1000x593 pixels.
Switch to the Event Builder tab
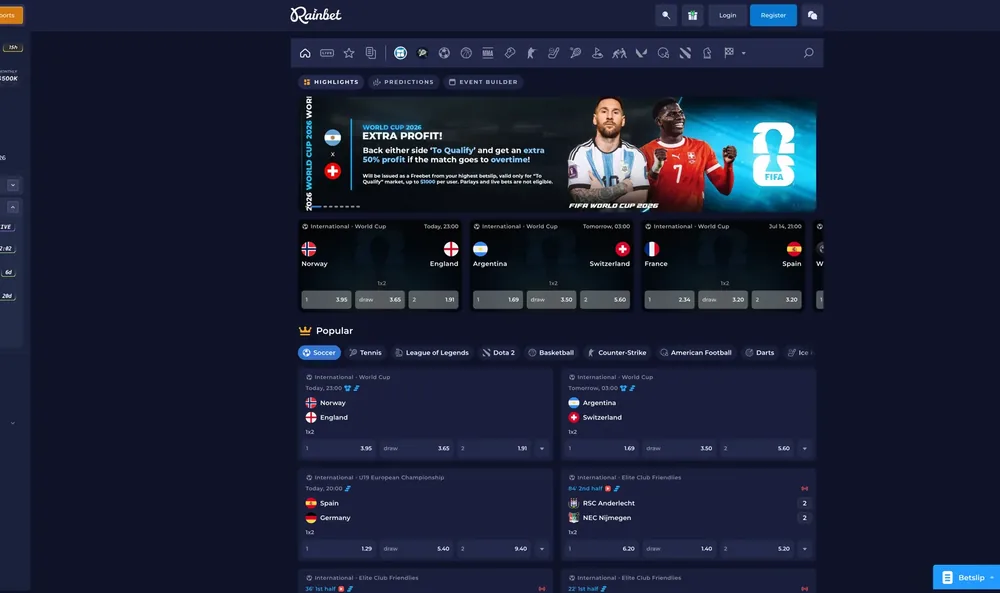pyautogui.click(x=483, y=82)
